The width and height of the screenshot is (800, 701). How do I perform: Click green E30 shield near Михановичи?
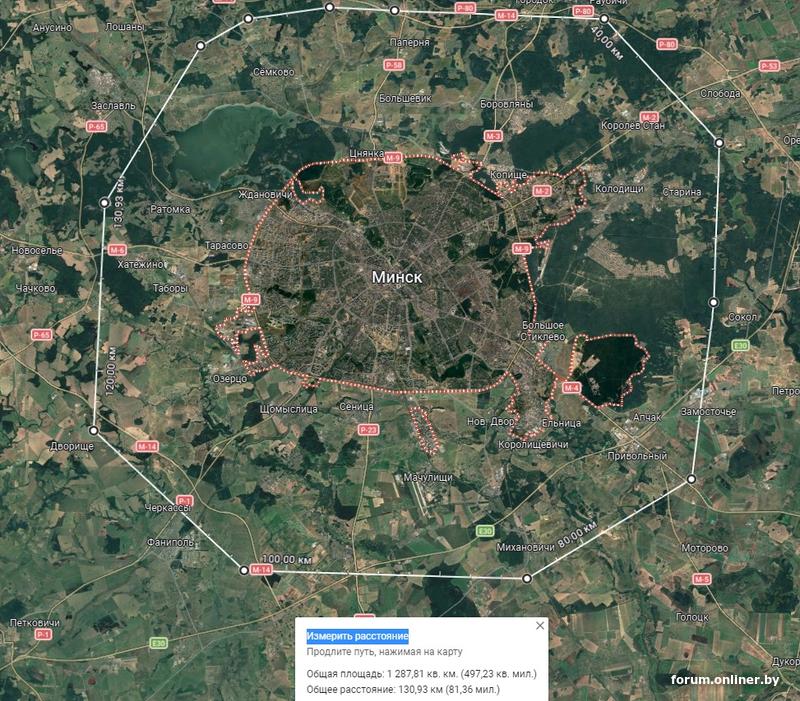click(x=485, y=531)
